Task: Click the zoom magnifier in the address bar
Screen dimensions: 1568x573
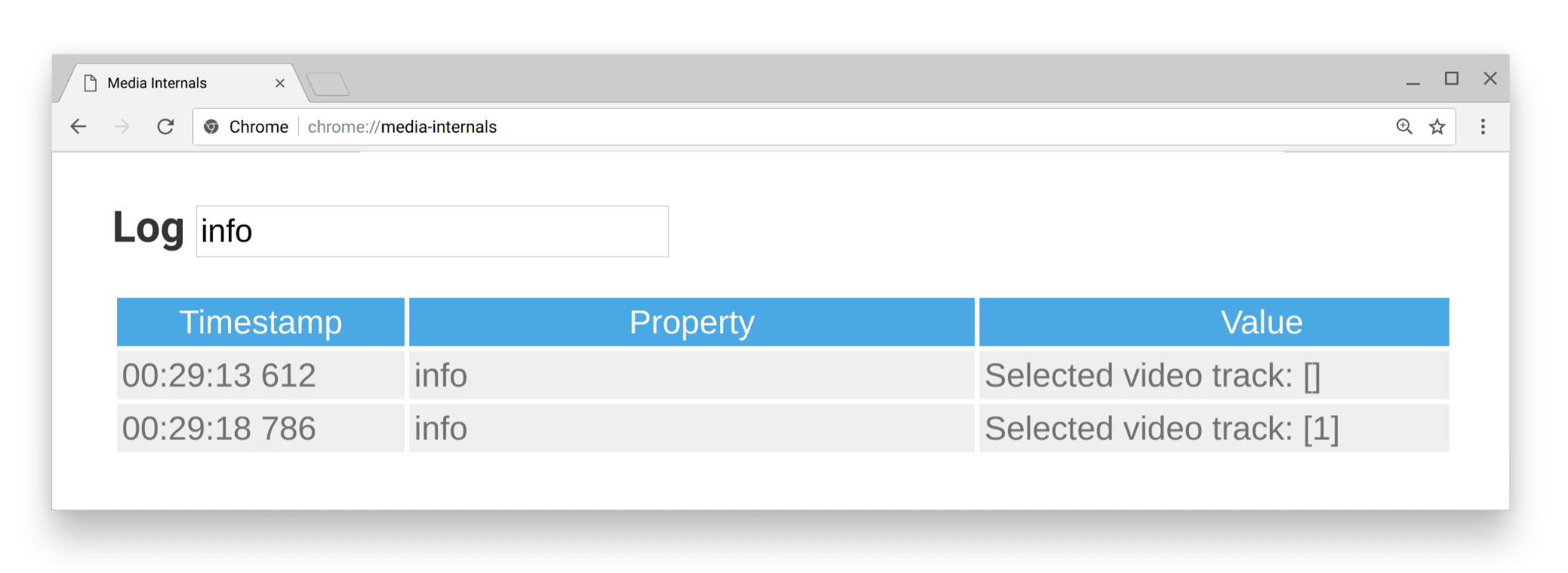Action: pyautogui.click(x=1403, y=127)
